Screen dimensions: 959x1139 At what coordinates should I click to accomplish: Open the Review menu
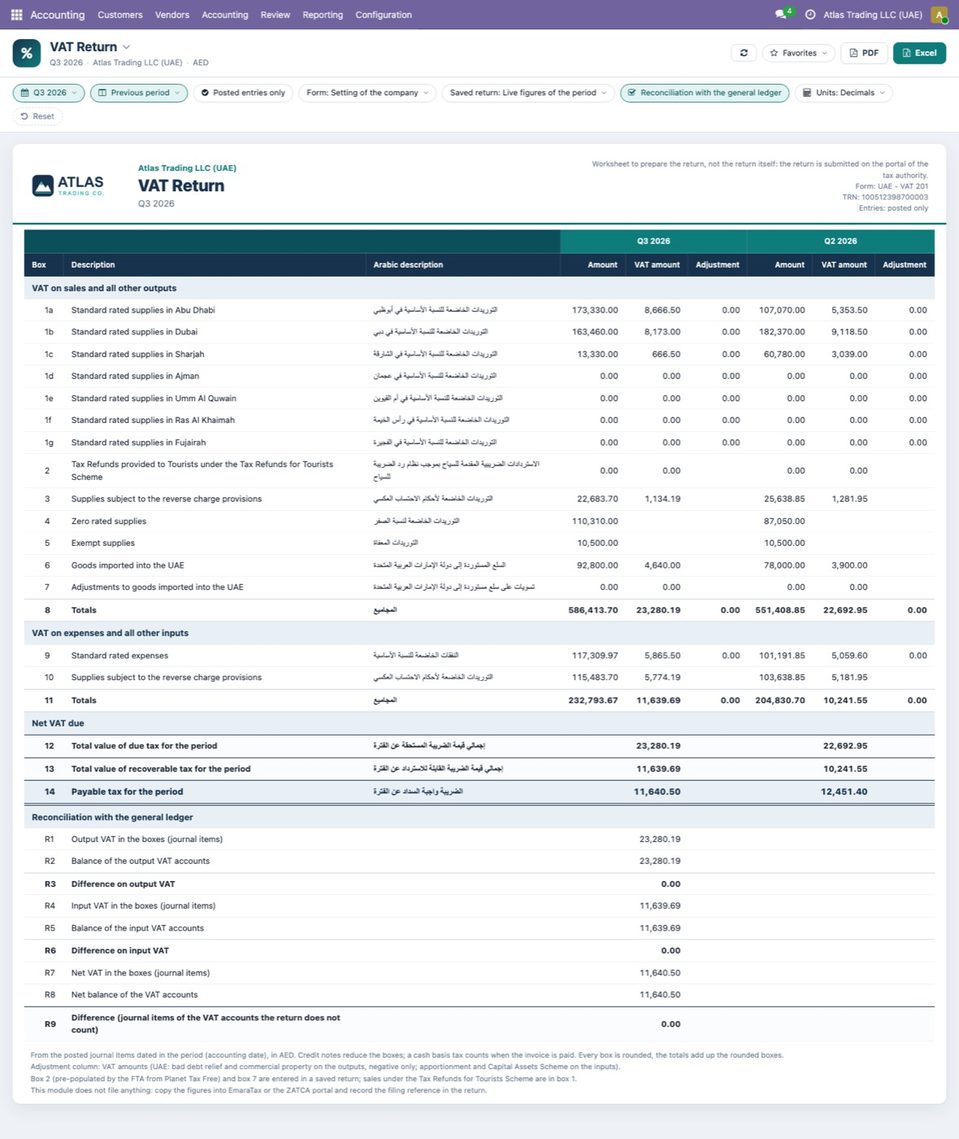(x=275, y=15)
